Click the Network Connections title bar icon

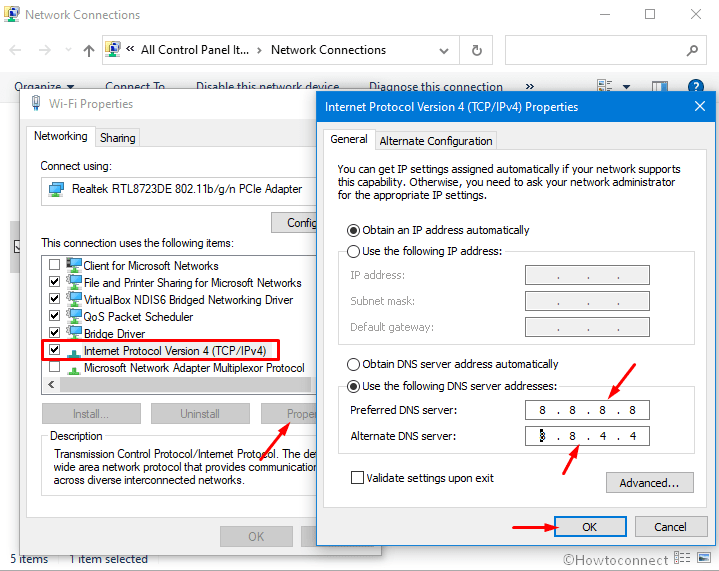(11, 14)
